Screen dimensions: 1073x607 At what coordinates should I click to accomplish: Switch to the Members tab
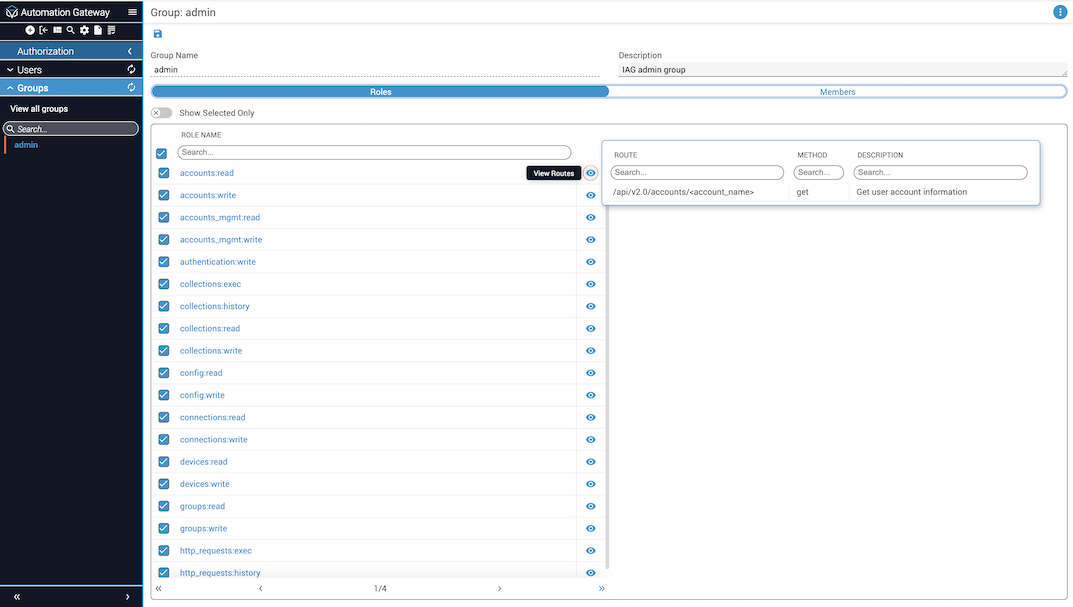[x=838, y=92]
